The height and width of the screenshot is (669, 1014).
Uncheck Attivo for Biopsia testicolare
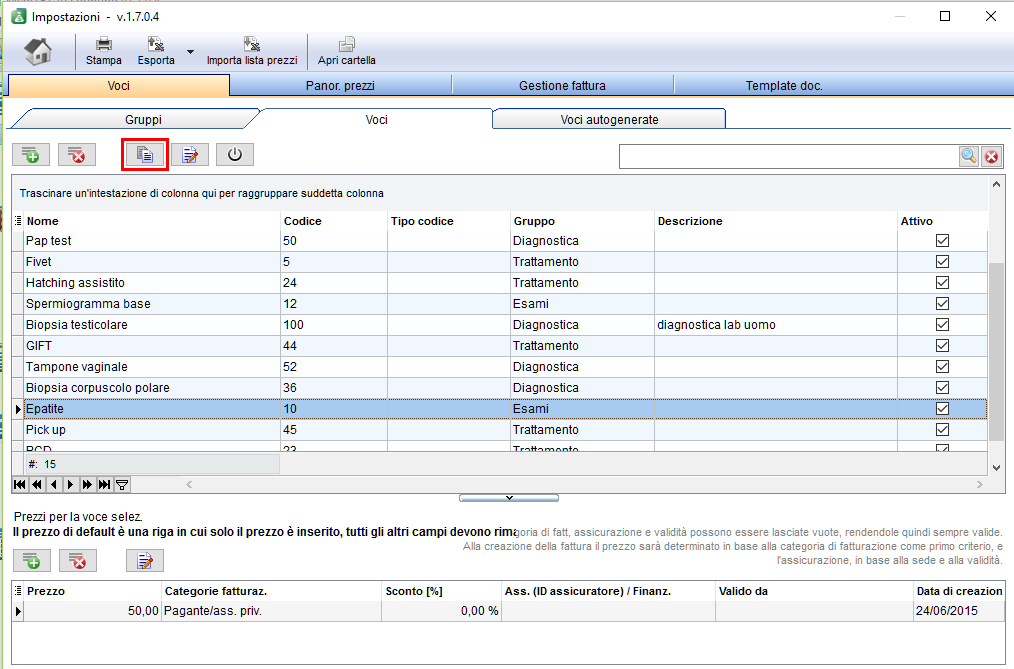tap(942, 324)
